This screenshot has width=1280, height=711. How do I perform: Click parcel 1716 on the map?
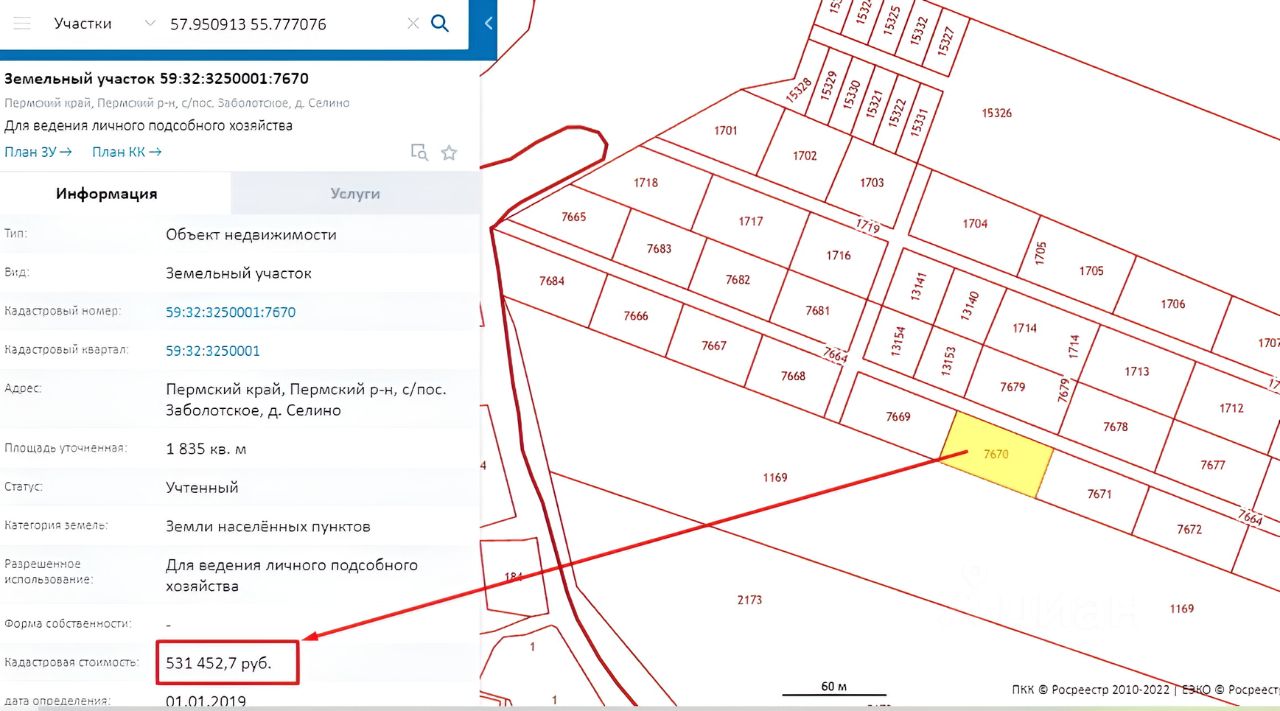838,255
